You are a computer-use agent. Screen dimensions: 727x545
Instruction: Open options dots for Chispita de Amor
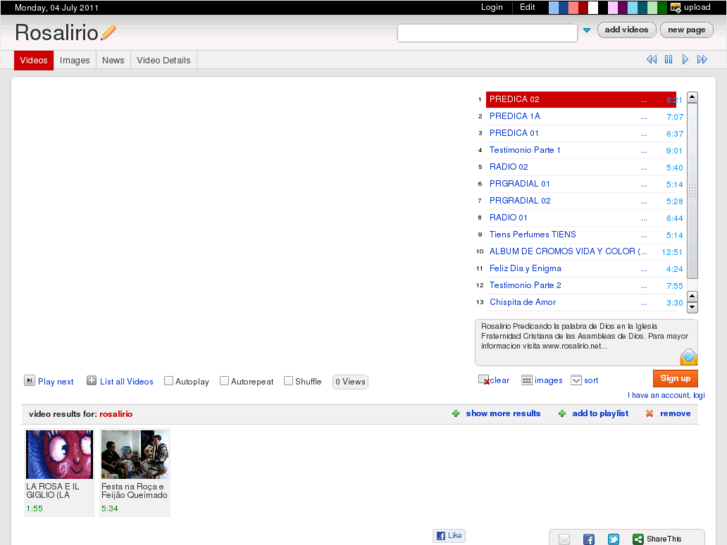[644, 303]
